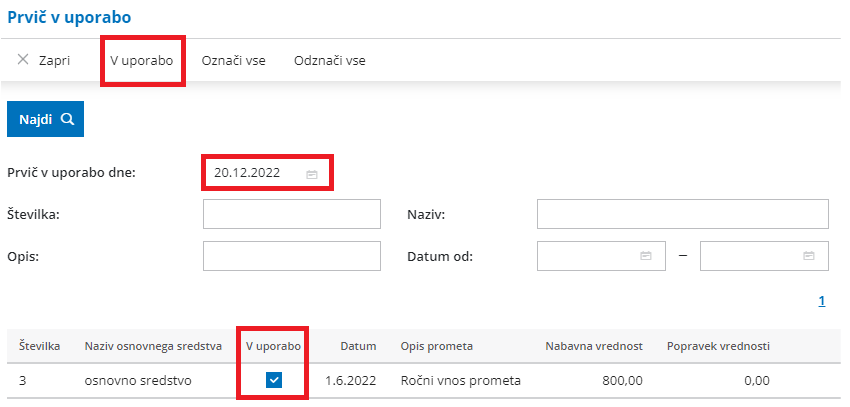Click the V uporabo column header

coord(274,346)
